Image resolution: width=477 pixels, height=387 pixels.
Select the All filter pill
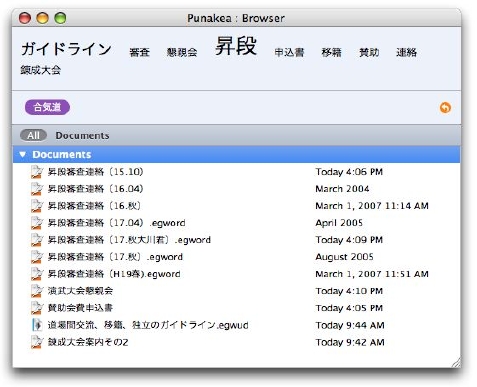click(x=33, y=135)
